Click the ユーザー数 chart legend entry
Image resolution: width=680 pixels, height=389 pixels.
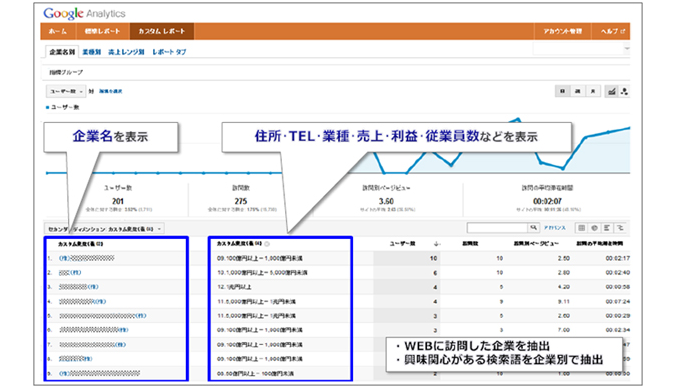pyautogui.click(x=63, y=107)
